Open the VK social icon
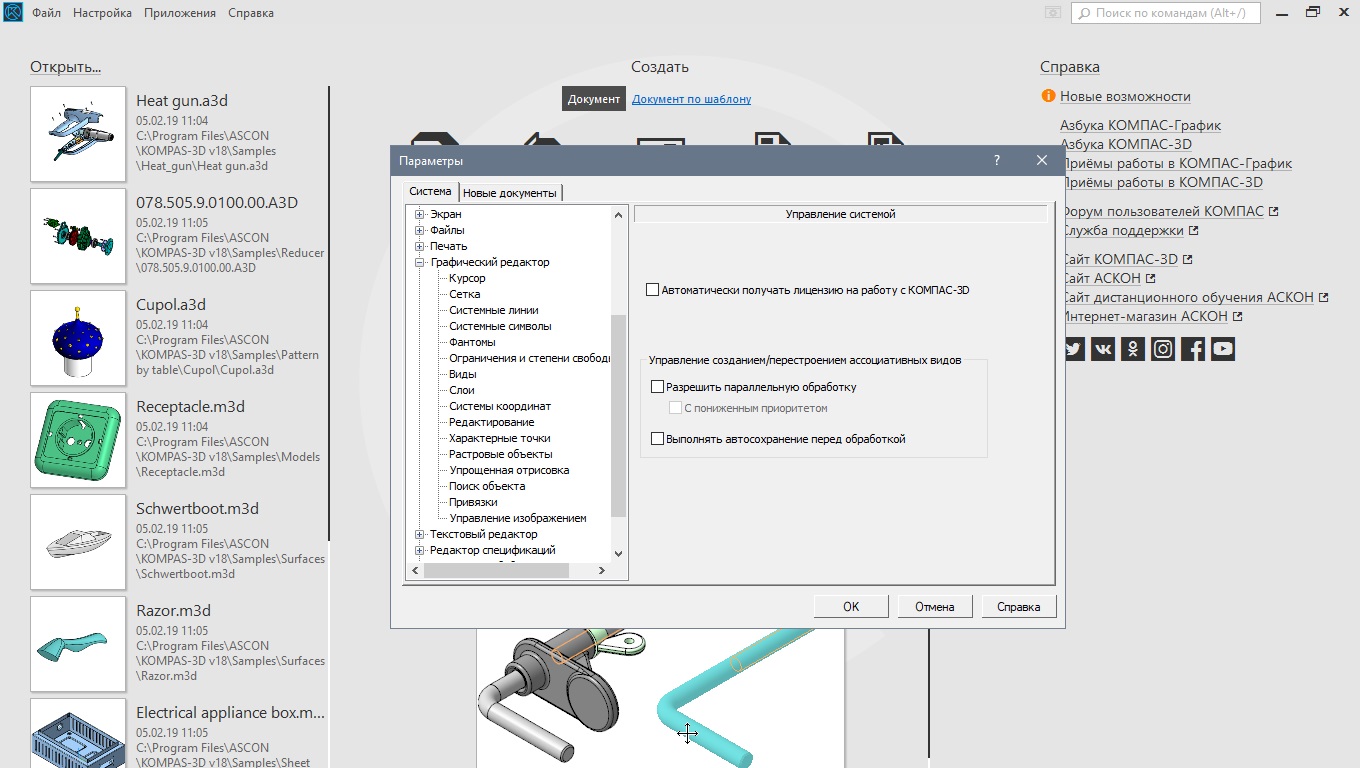 [1103, 349]
